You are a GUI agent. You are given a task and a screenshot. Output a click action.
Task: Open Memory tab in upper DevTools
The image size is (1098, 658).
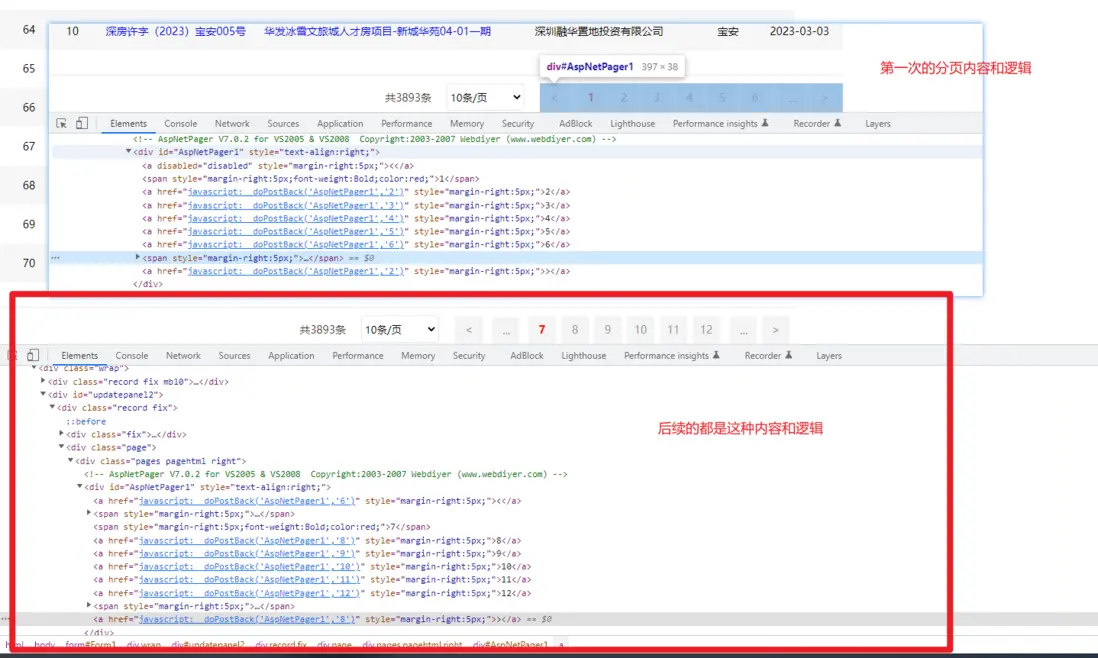466,123
